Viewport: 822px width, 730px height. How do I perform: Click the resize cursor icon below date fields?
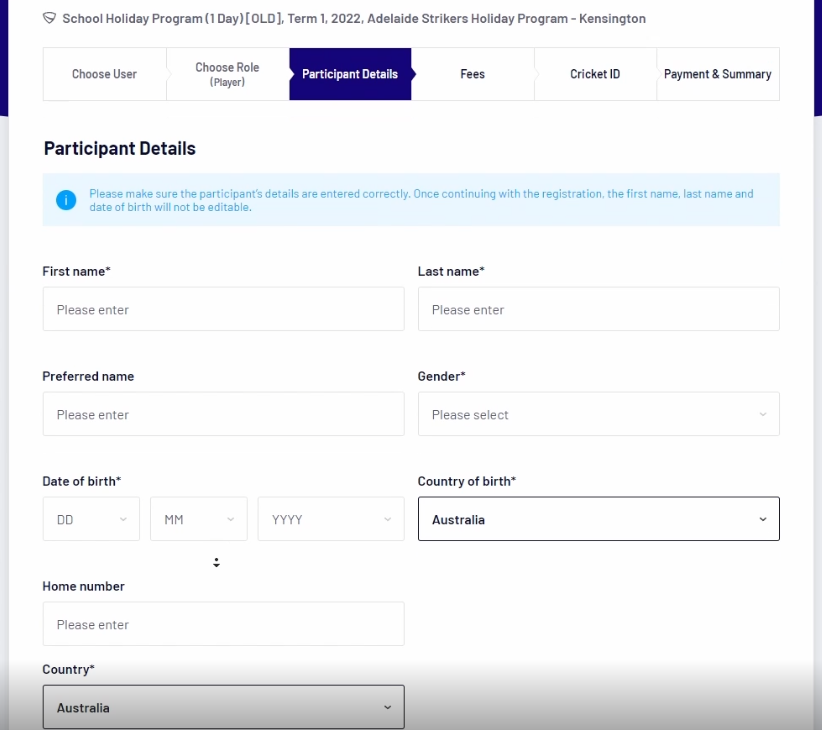216,562
